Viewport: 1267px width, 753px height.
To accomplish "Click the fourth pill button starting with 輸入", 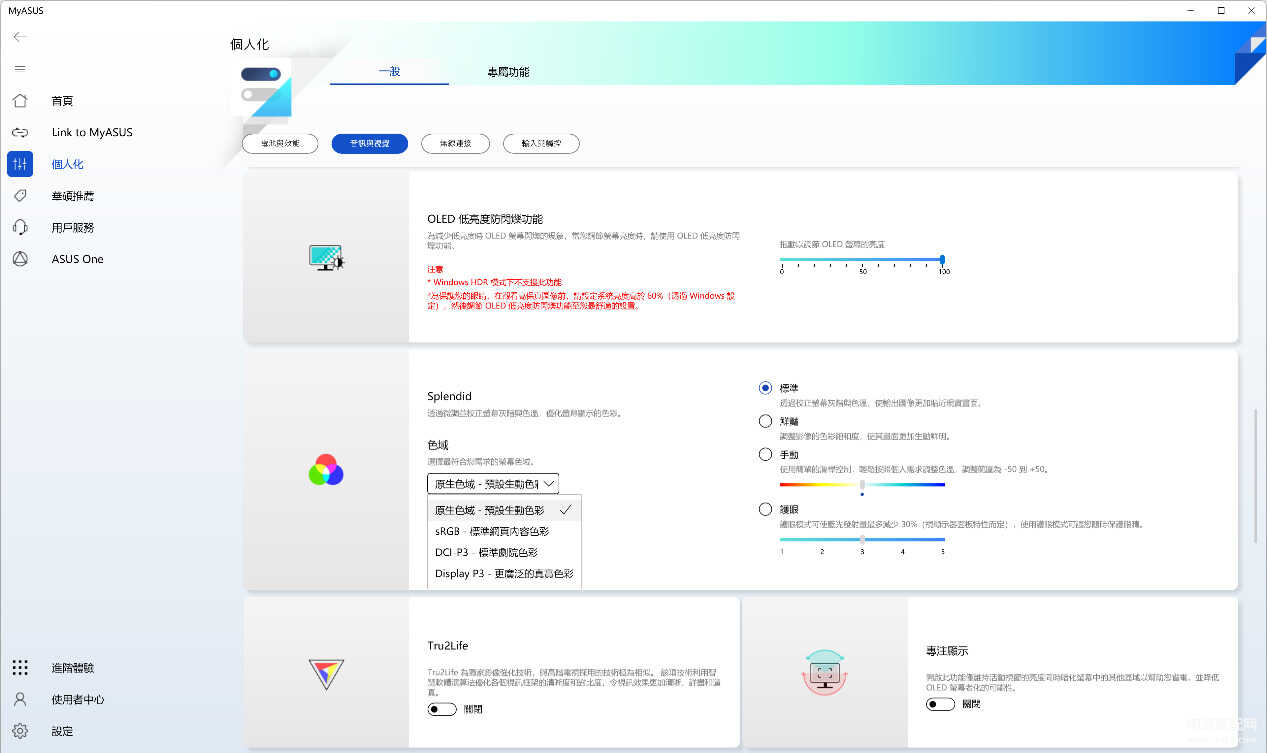I will (x=541, y=144).
